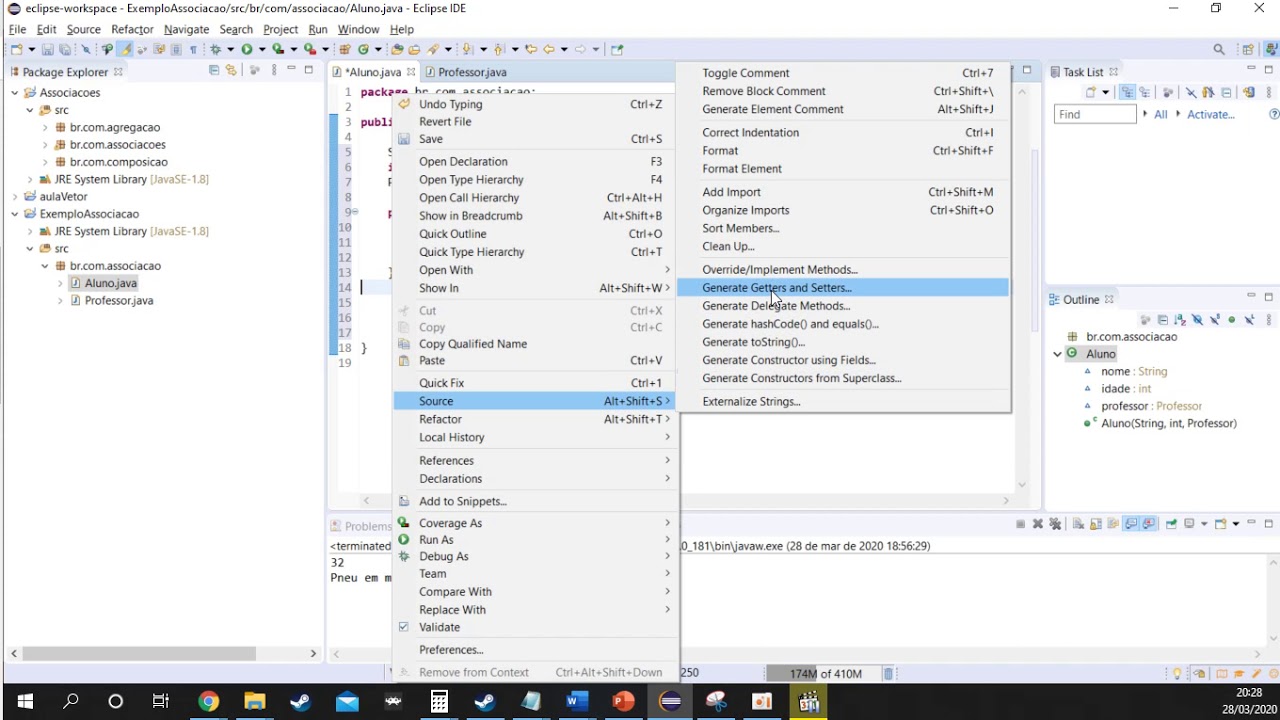Toggle Link with Editor in Package Explorer
This screenshot has height=720, width=1280.
[x=231, y=70]
